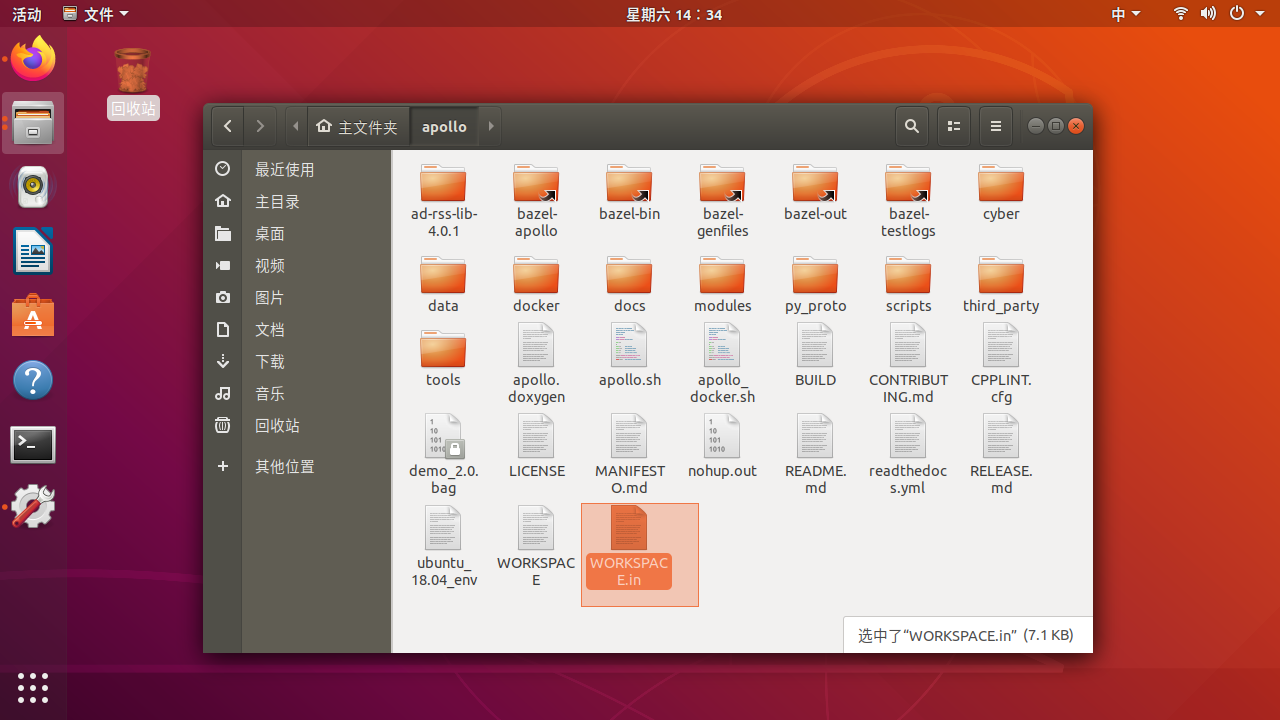Open 下载 in sidebar
This screenshot has height=720, width=1280.
click(x=297, y=361)
